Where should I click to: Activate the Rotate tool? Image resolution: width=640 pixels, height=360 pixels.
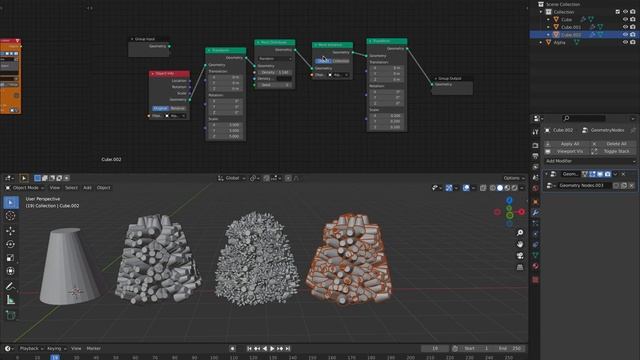[11, 244]
